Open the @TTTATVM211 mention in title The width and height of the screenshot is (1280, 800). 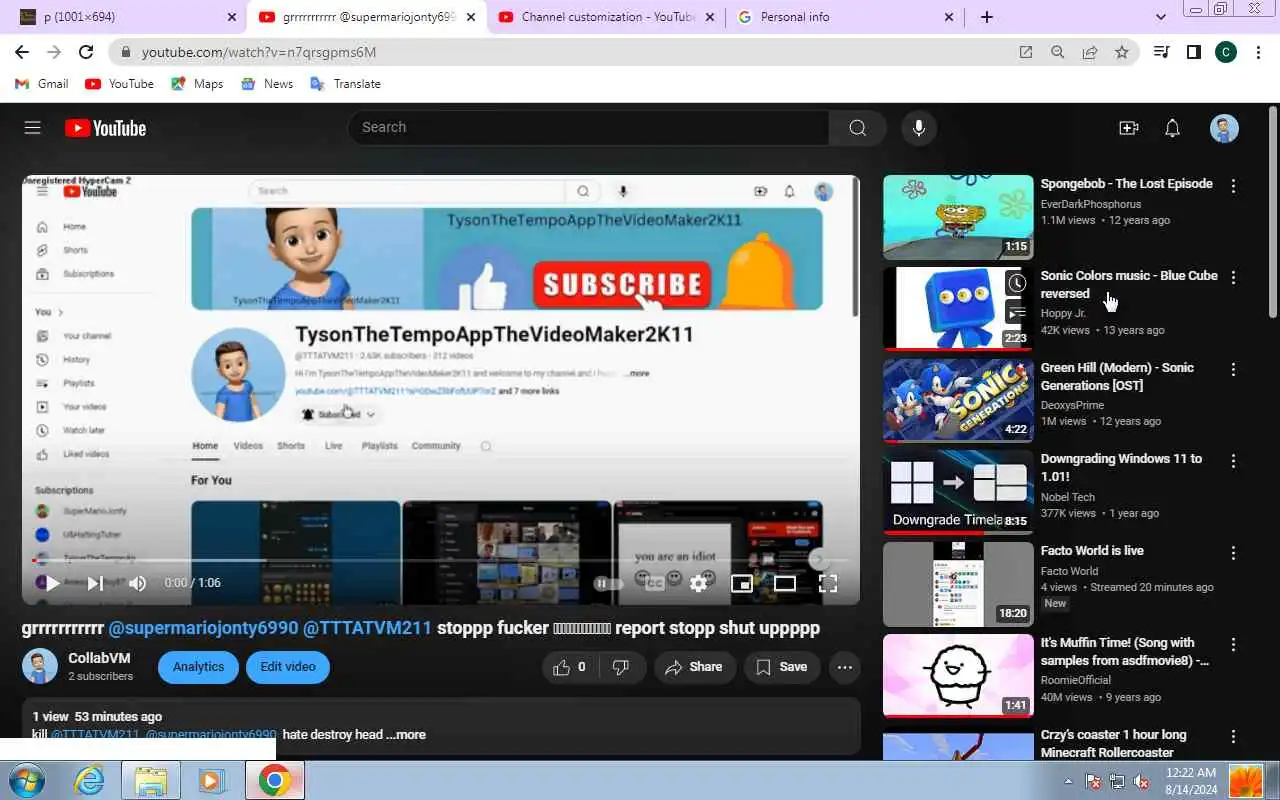(367, 628)
